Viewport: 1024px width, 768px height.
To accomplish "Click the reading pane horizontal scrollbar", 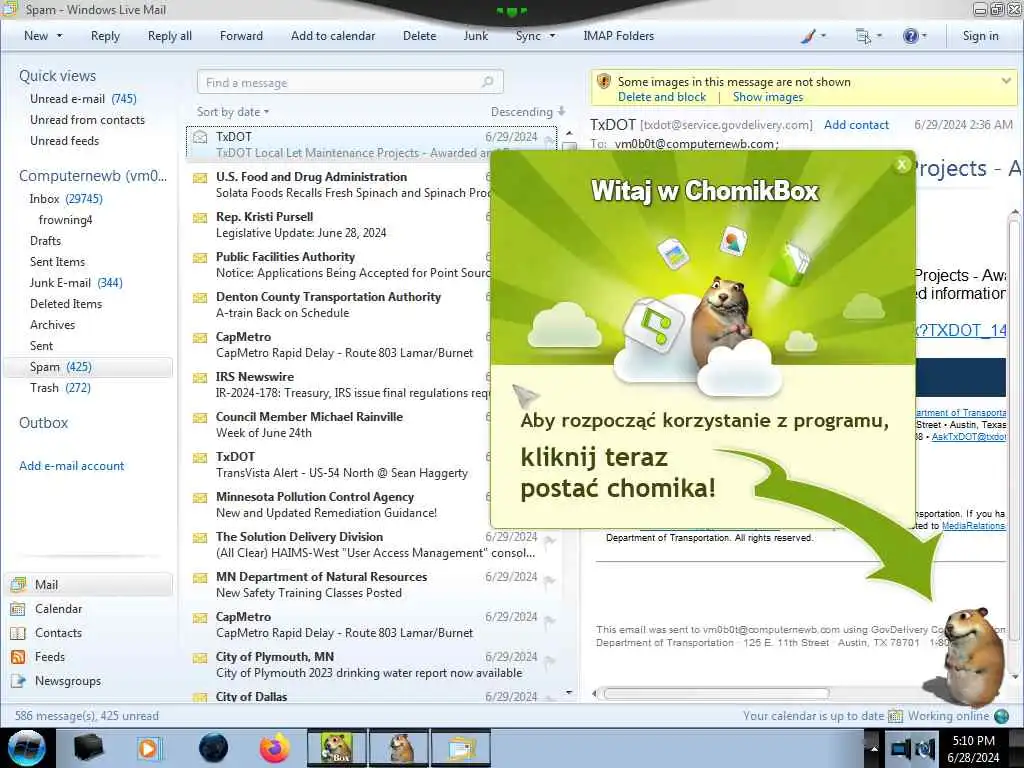I will [x=716, y=694].
